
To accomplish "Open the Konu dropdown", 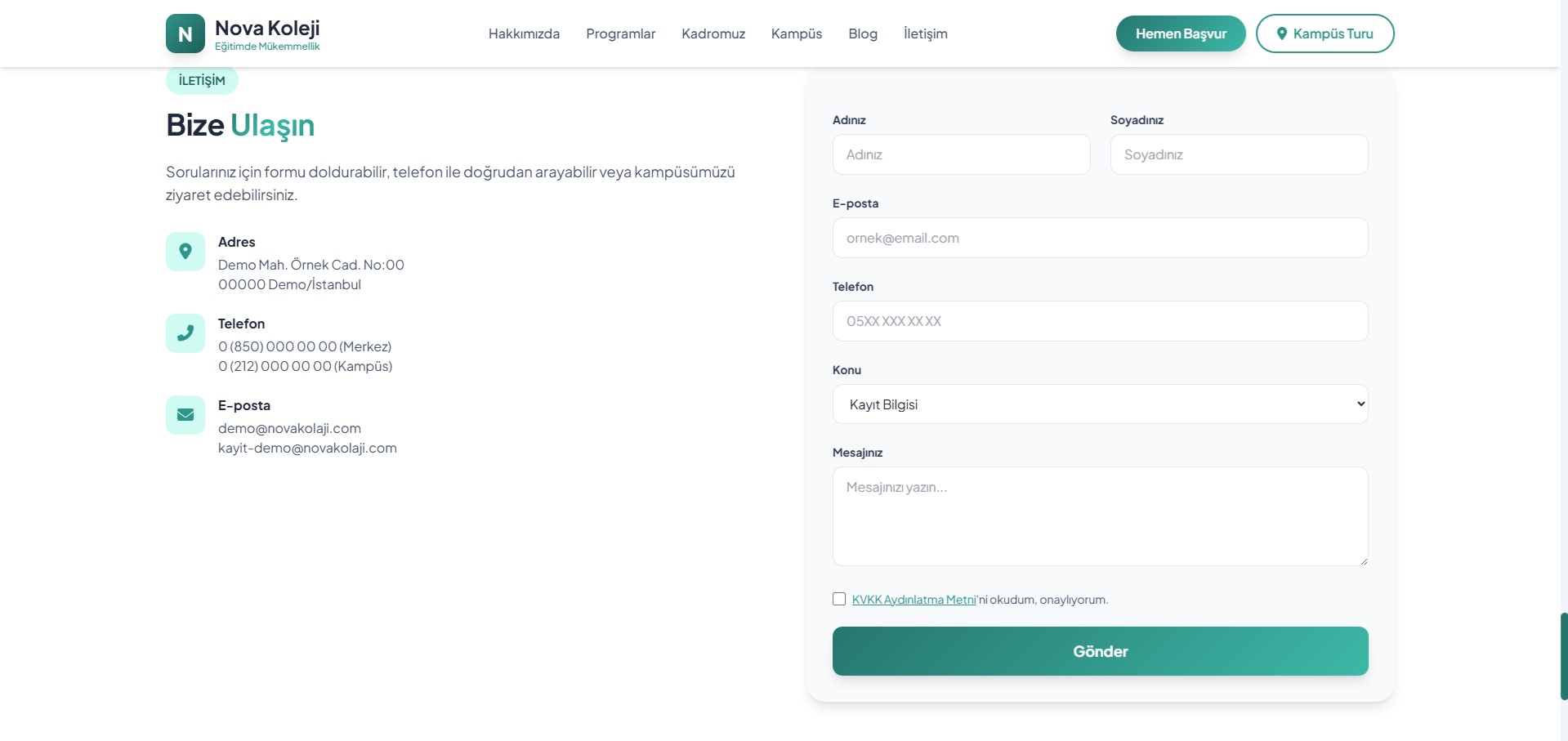I will (1100, 404).
